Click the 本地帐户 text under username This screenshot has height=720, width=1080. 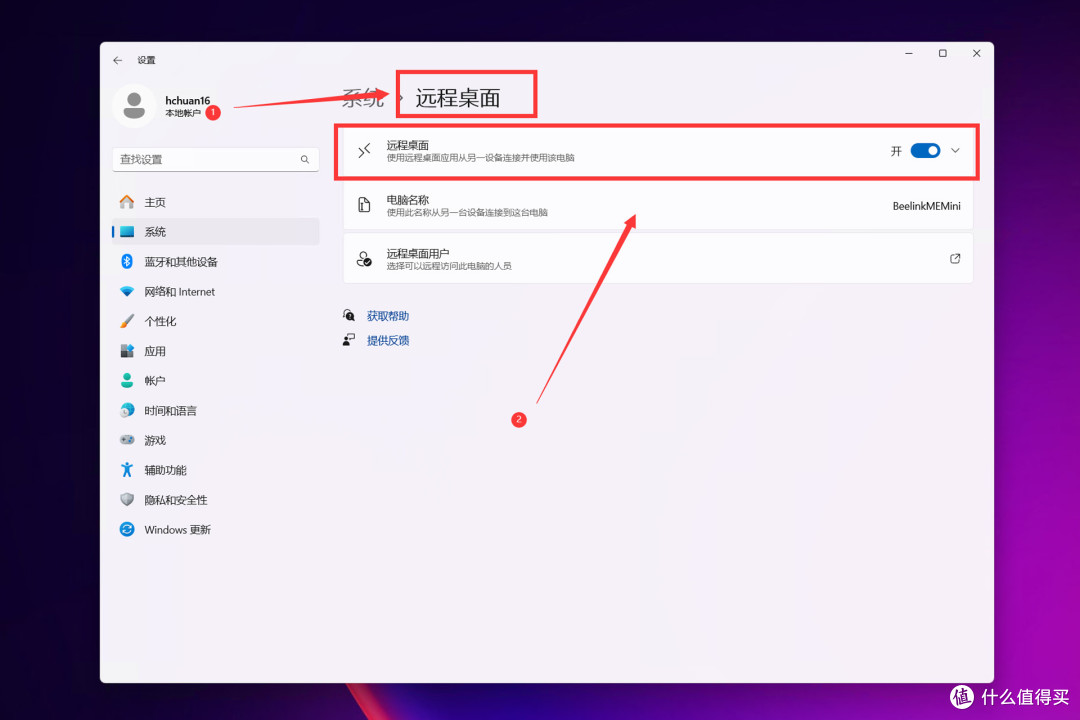[x=183, y=113]
